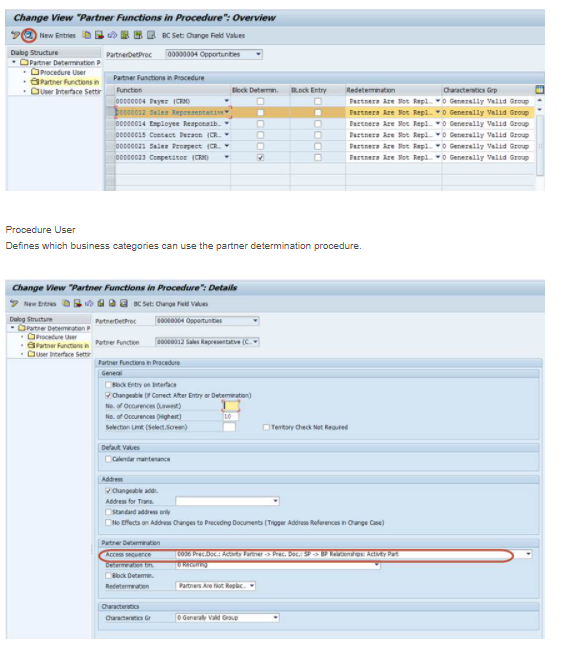Click the Delete icon in Overview toolbar

99,35
